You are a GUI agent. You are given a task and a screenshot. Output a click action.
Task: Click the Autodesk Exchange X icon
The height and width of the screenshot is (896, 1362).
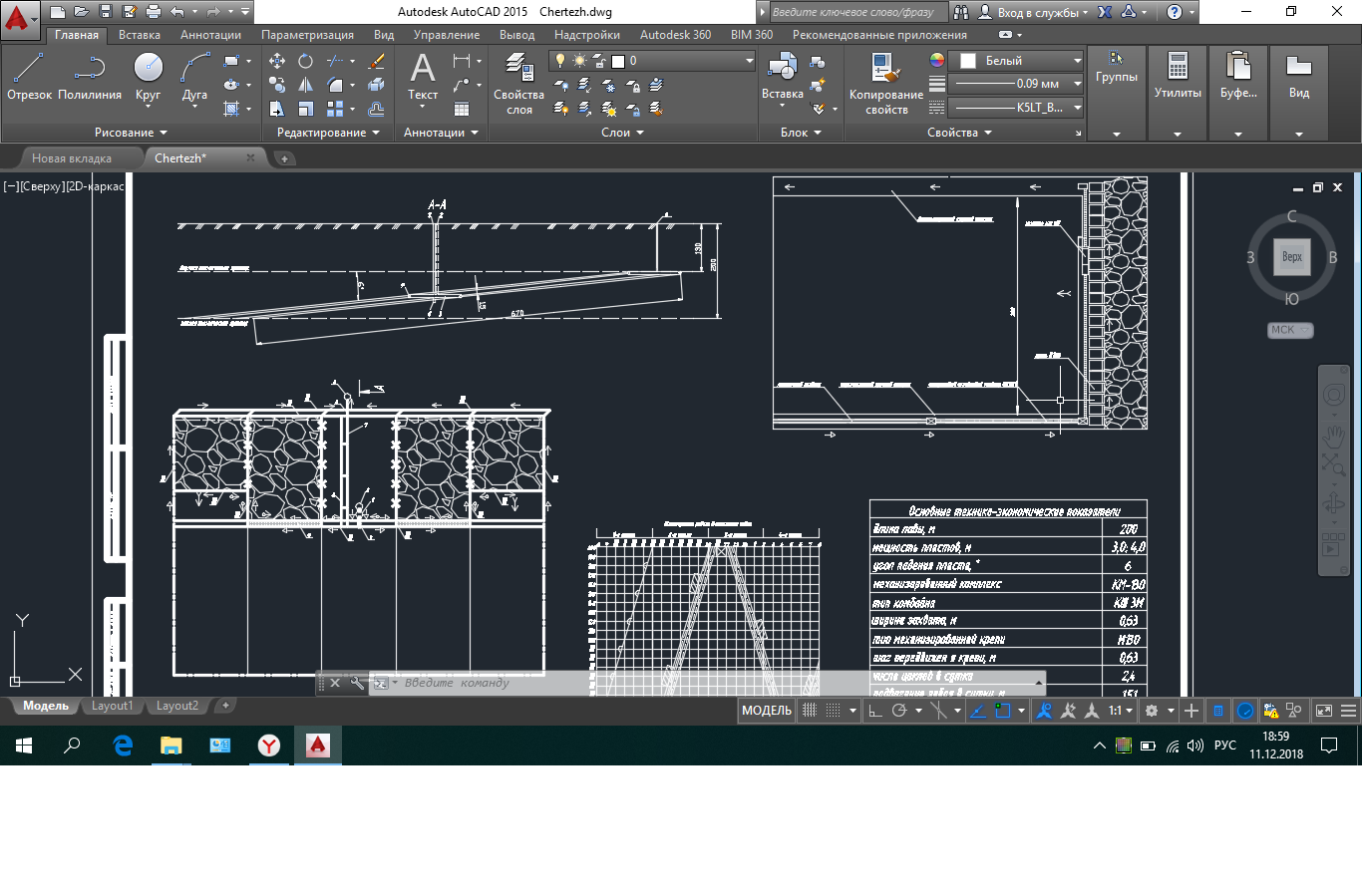(1105, 12)
